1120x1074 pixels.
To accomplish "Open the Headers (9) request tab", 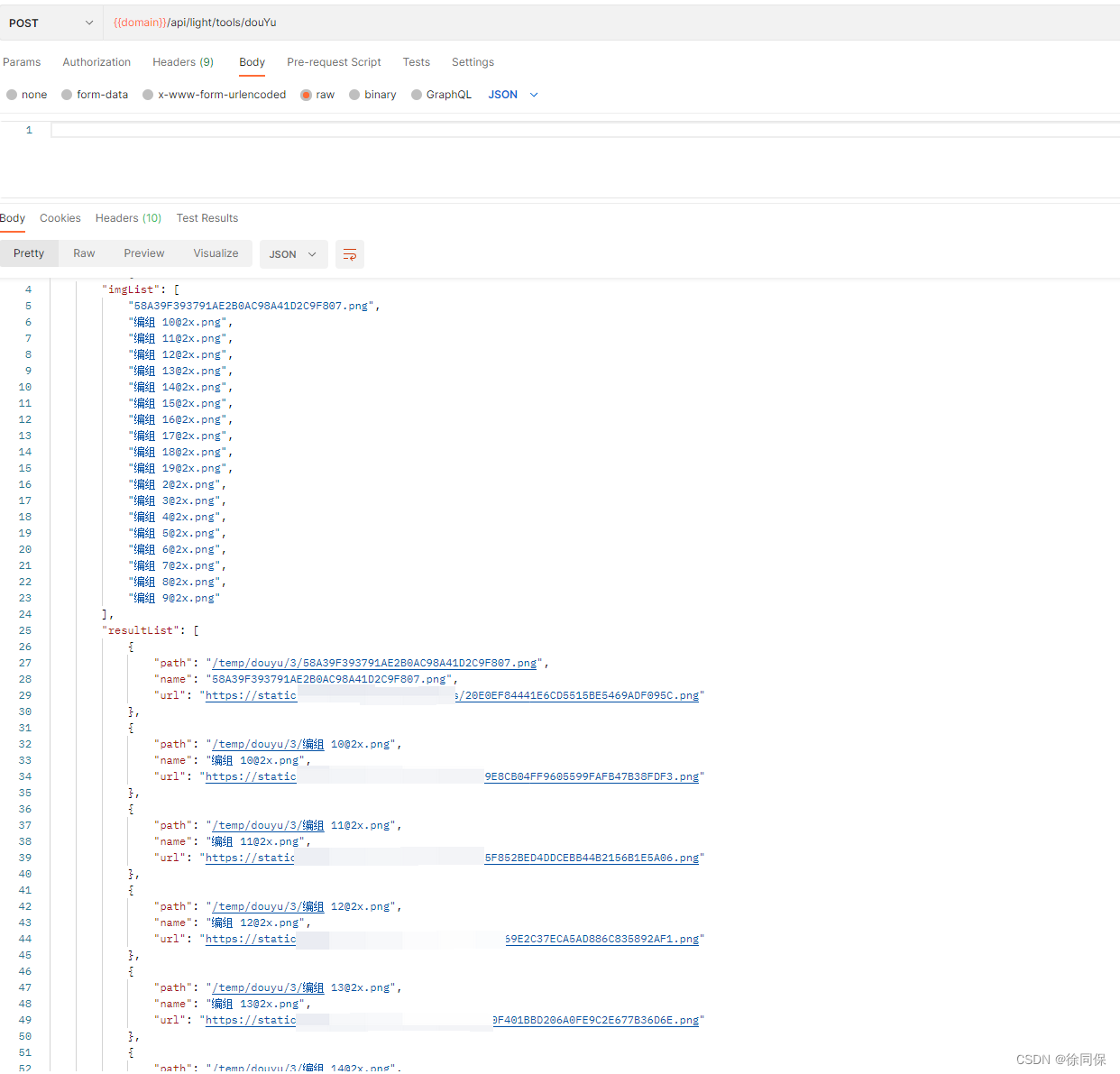I will click(x=182, y=61).
